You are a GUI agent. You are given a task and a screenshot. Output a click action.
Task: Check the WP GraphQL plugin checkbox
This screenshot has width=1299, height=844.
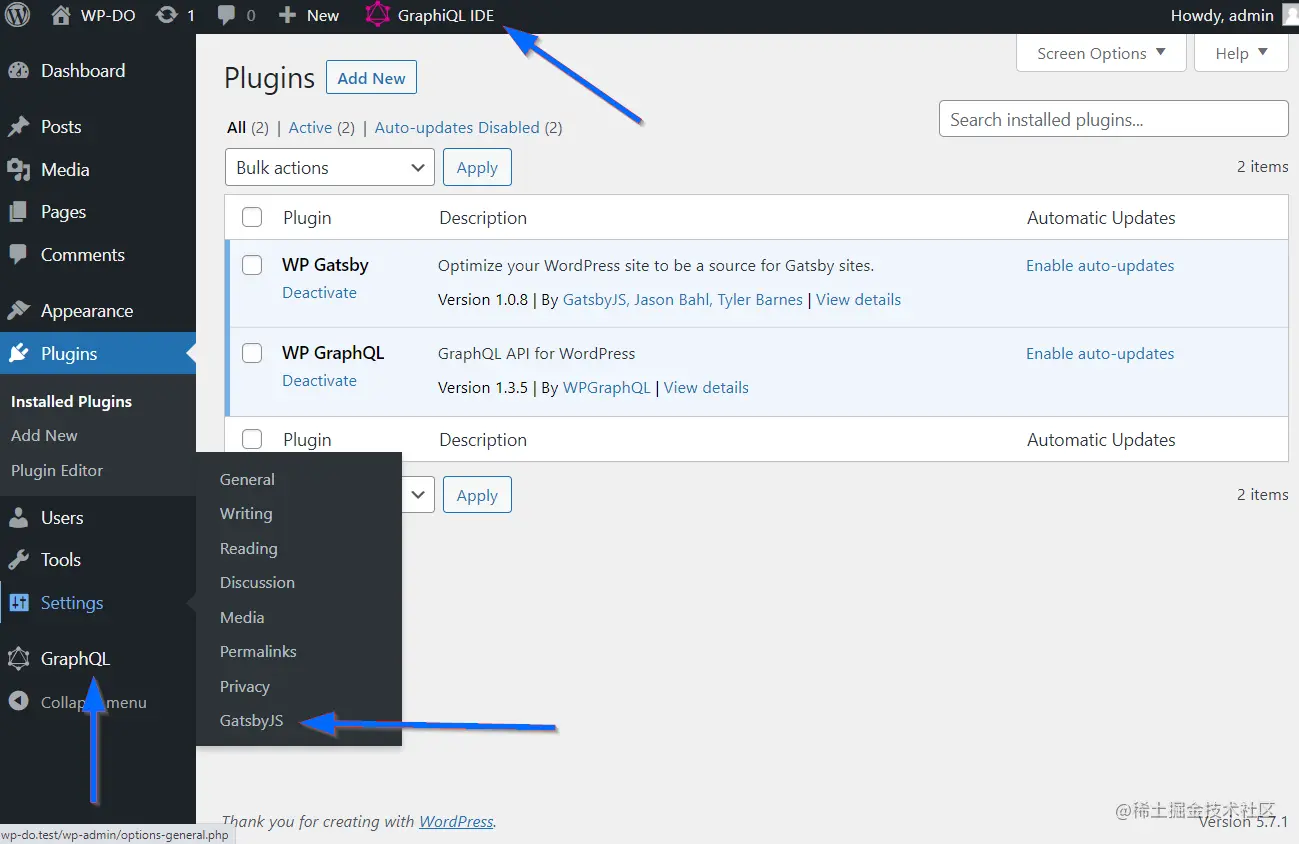click(251, 353)
